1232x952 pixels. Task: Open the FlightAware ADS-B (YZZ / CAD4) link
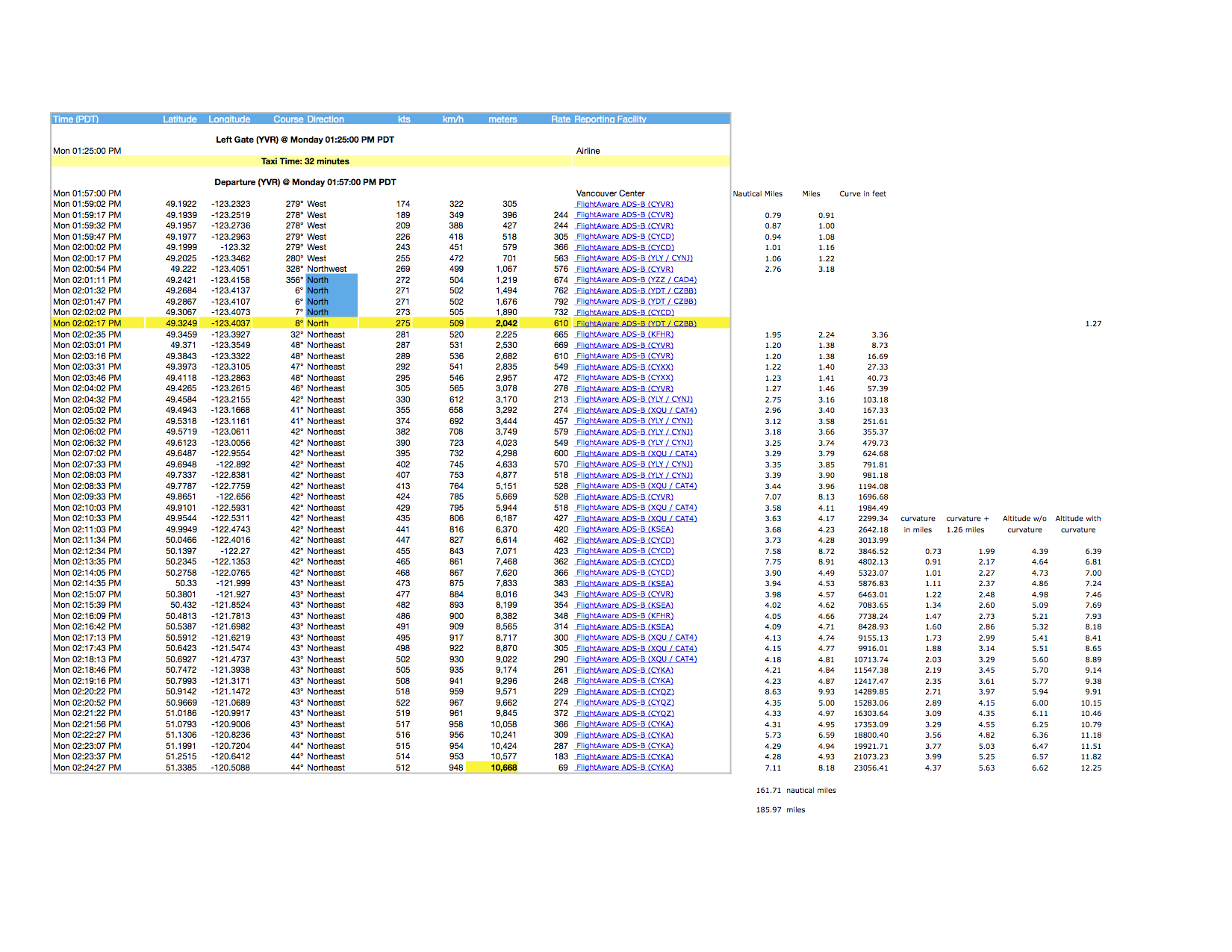pyautogui.click(x=636, y=280)
